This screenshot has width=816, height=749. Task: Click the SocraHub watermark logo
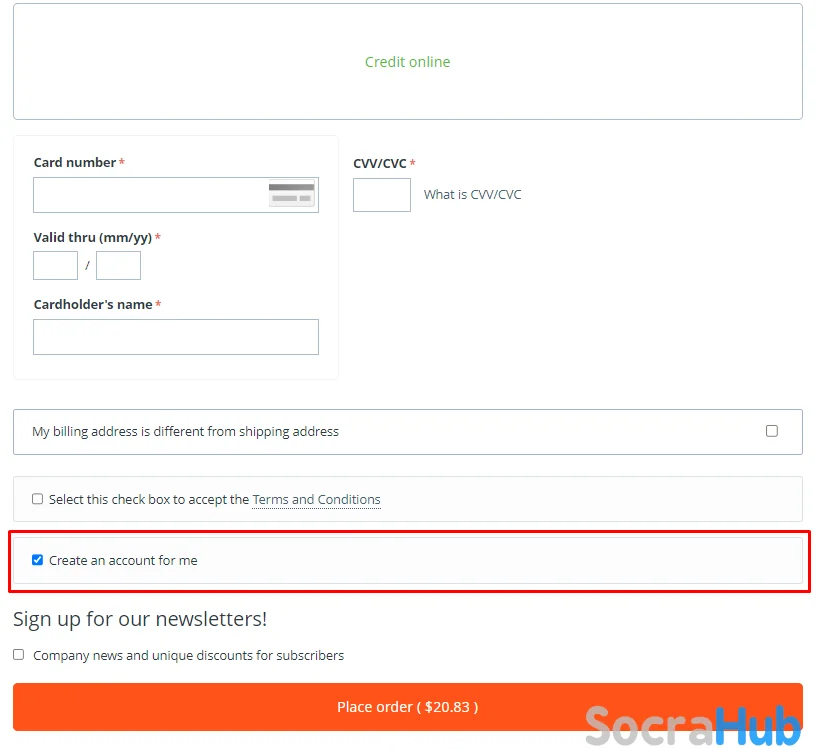[693, 726]
